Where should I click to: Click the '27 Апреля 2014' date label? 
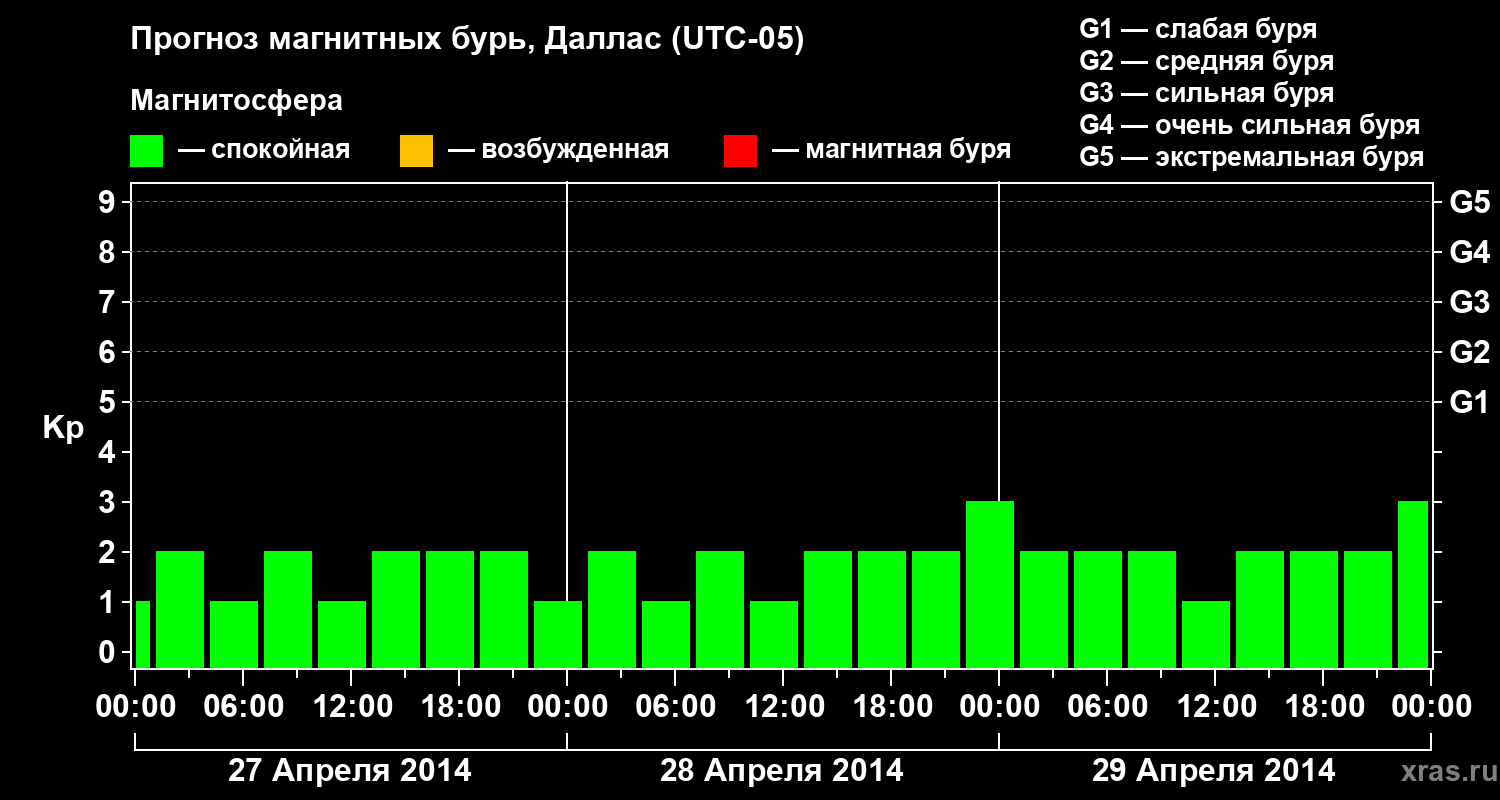pos(350,771)
